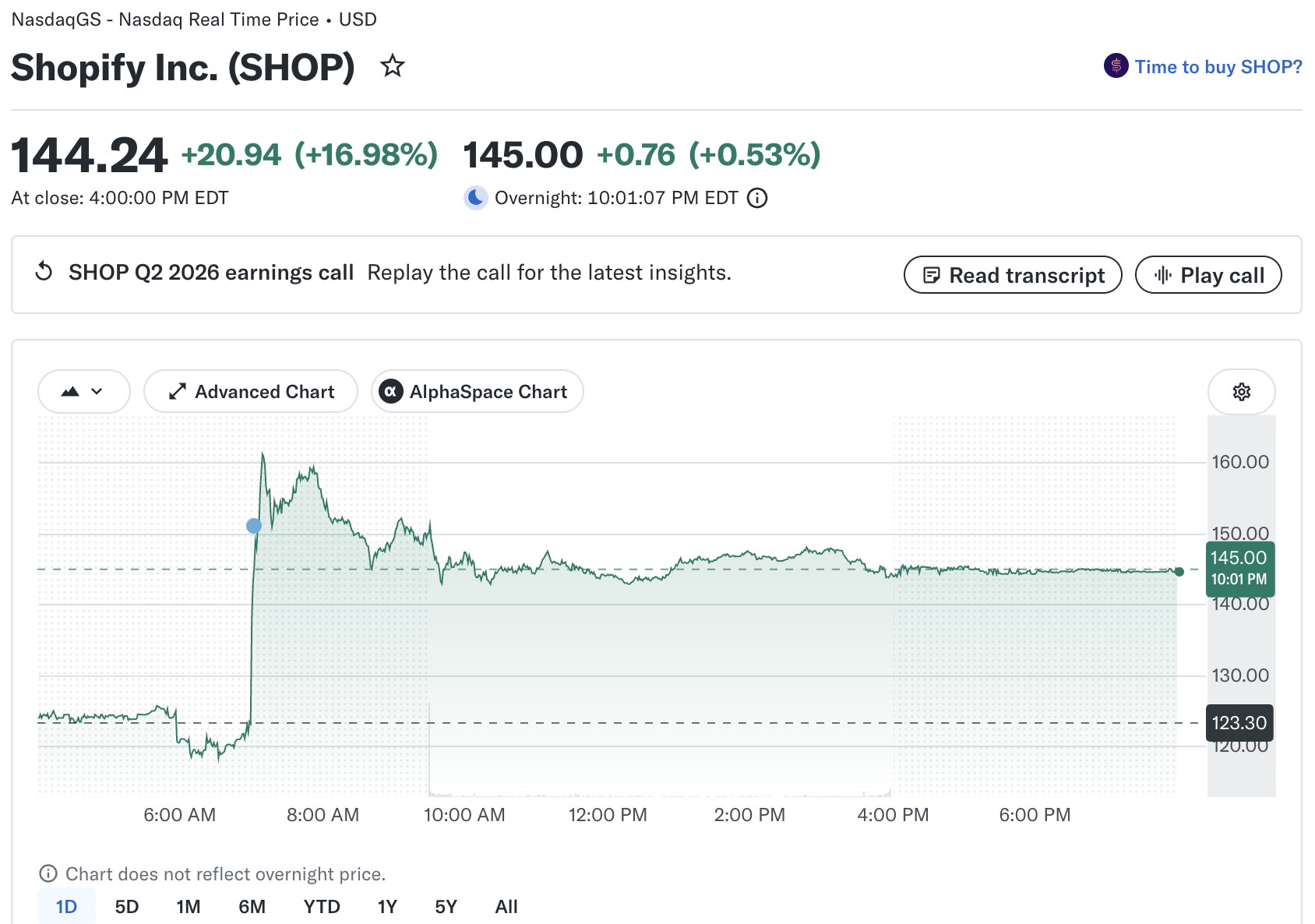Click the 145.00 current price label
This screenshot has height=924, width=1315.
1240,569
